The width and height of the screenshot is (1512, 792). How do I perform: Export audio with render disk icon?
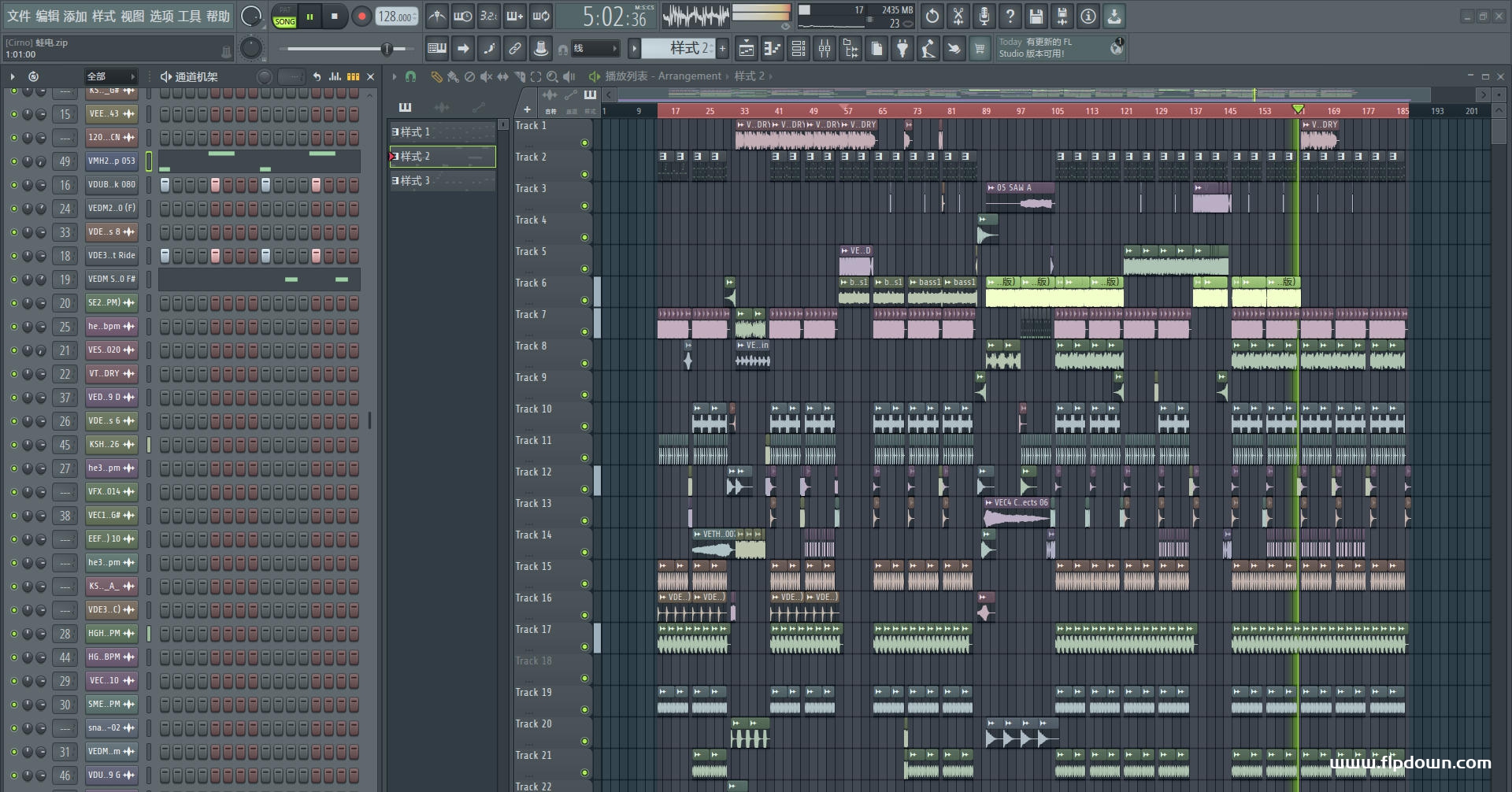(1062, 16)
